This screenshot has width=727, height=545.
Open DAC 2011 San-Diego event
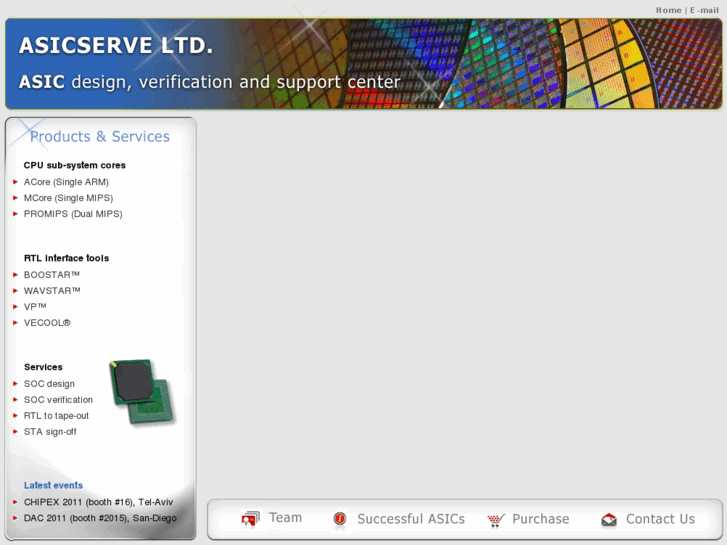point(100,518)
